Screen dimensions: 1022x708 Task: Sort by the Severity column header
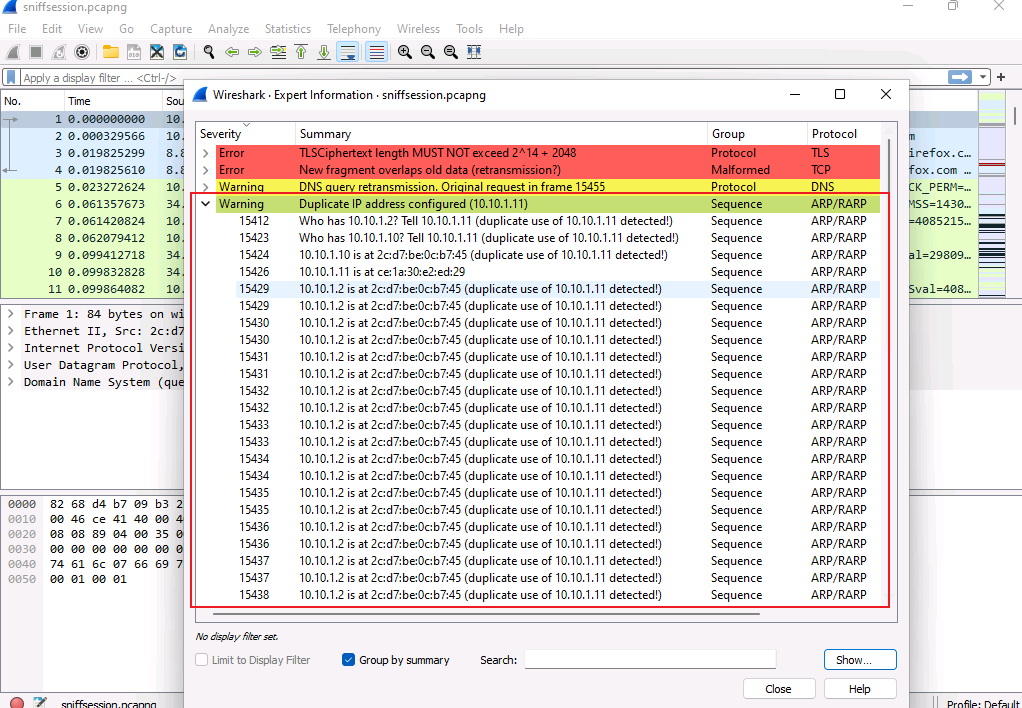(221, 134)
